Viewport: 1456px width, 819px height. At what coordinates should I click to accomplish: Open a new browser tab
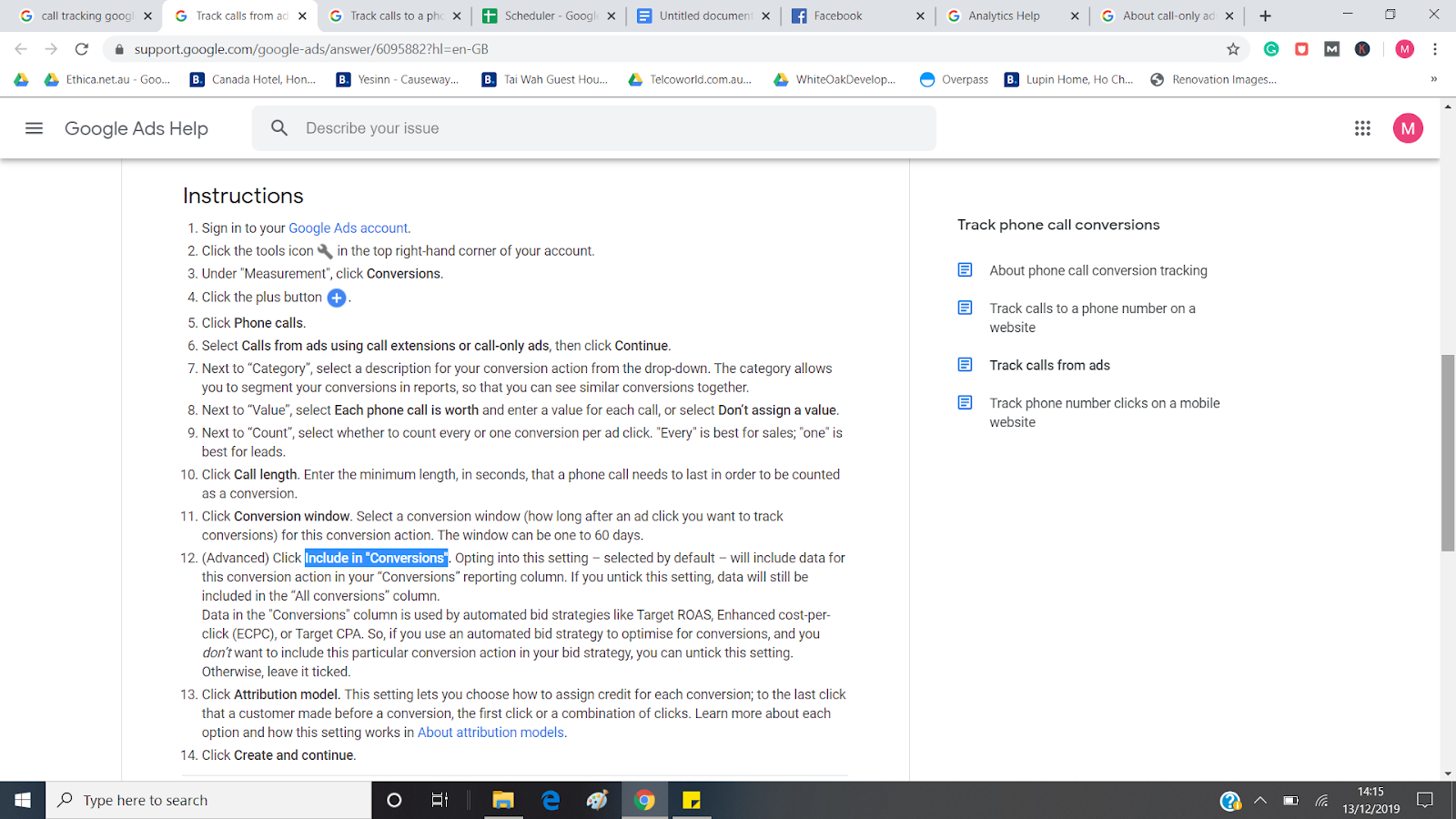pos(1265,15)
